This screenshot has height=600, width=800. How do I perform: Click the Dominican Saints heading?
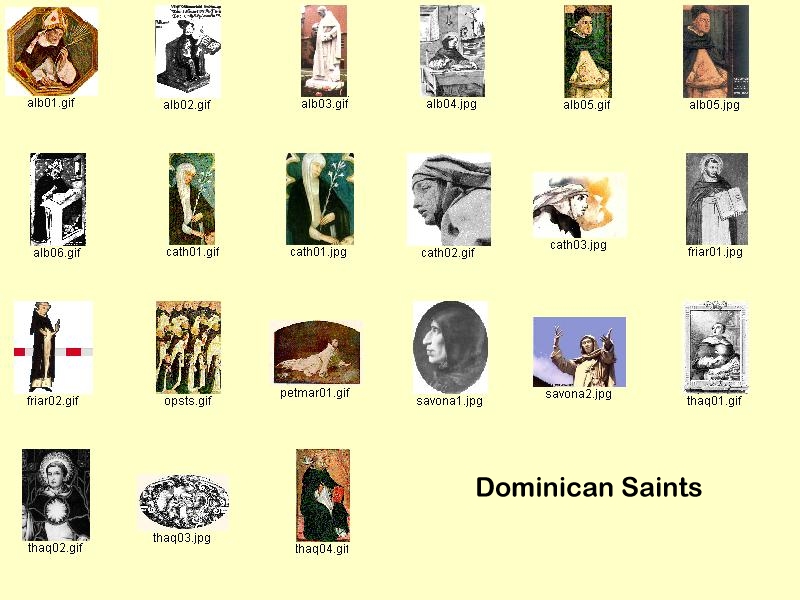tap(589, 487)
